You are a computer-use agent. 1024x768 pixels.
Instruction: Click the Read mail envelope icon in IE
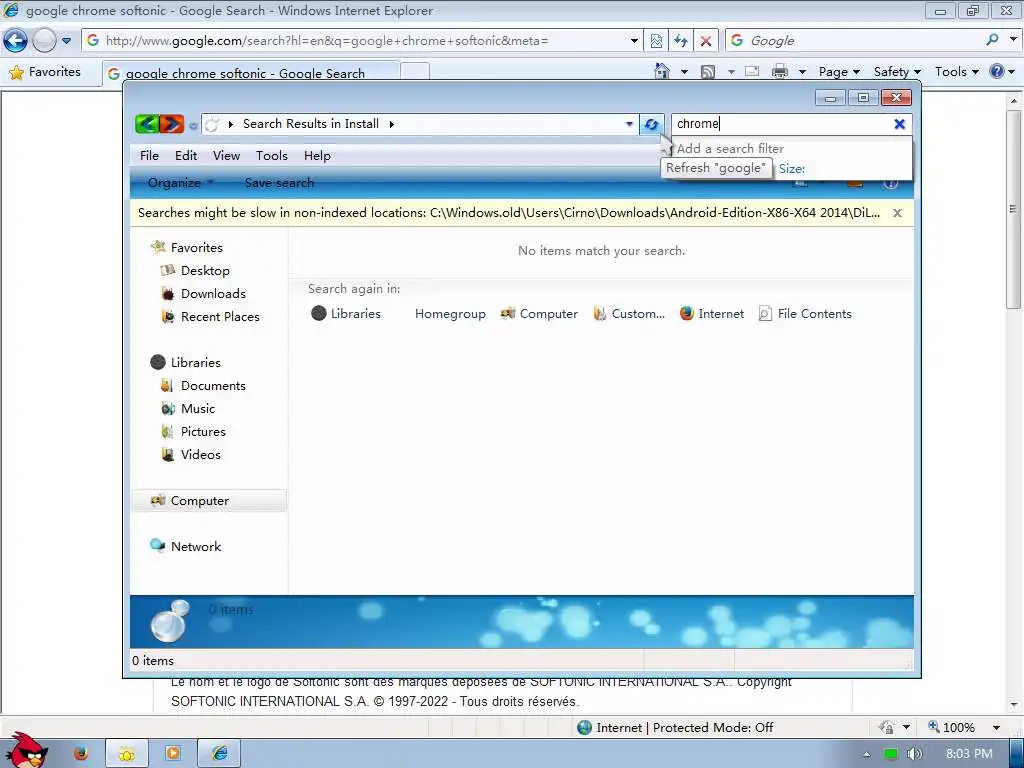point(752,71)
